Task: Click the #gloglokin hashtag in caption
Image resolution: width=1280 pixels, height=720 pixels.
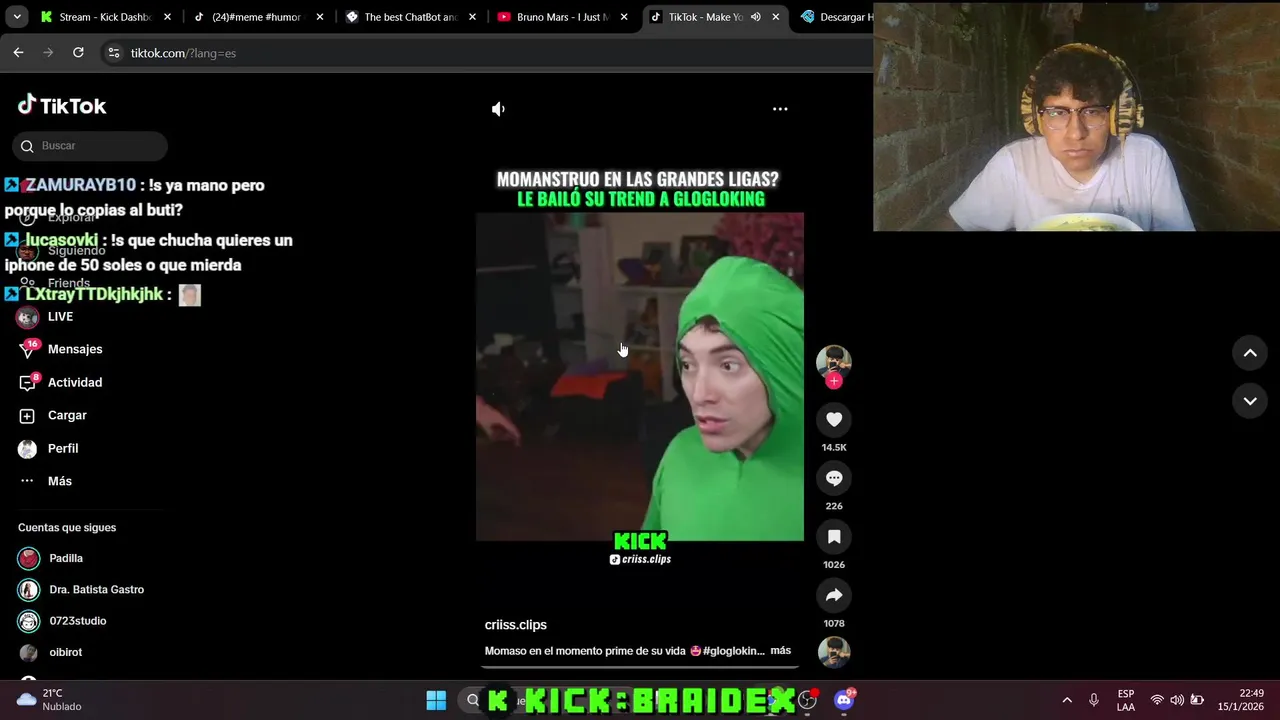Action: click(x=734, y=651)
